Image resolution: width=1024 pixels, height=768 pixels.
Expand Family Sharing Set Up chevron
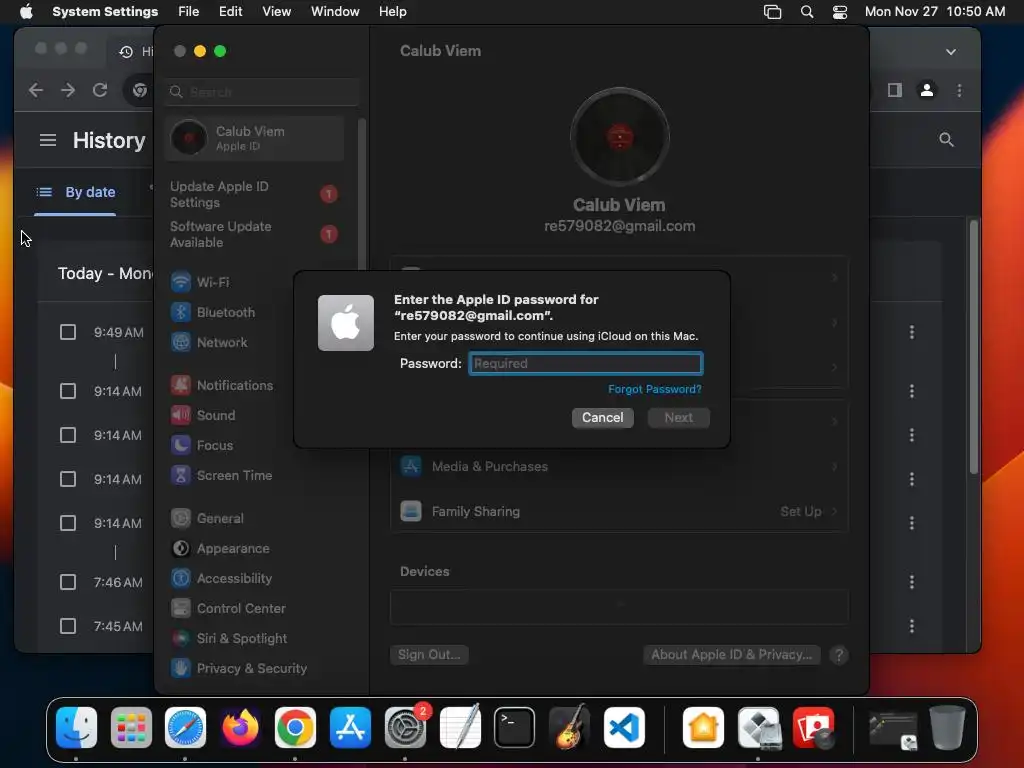[x=835, y=511]
